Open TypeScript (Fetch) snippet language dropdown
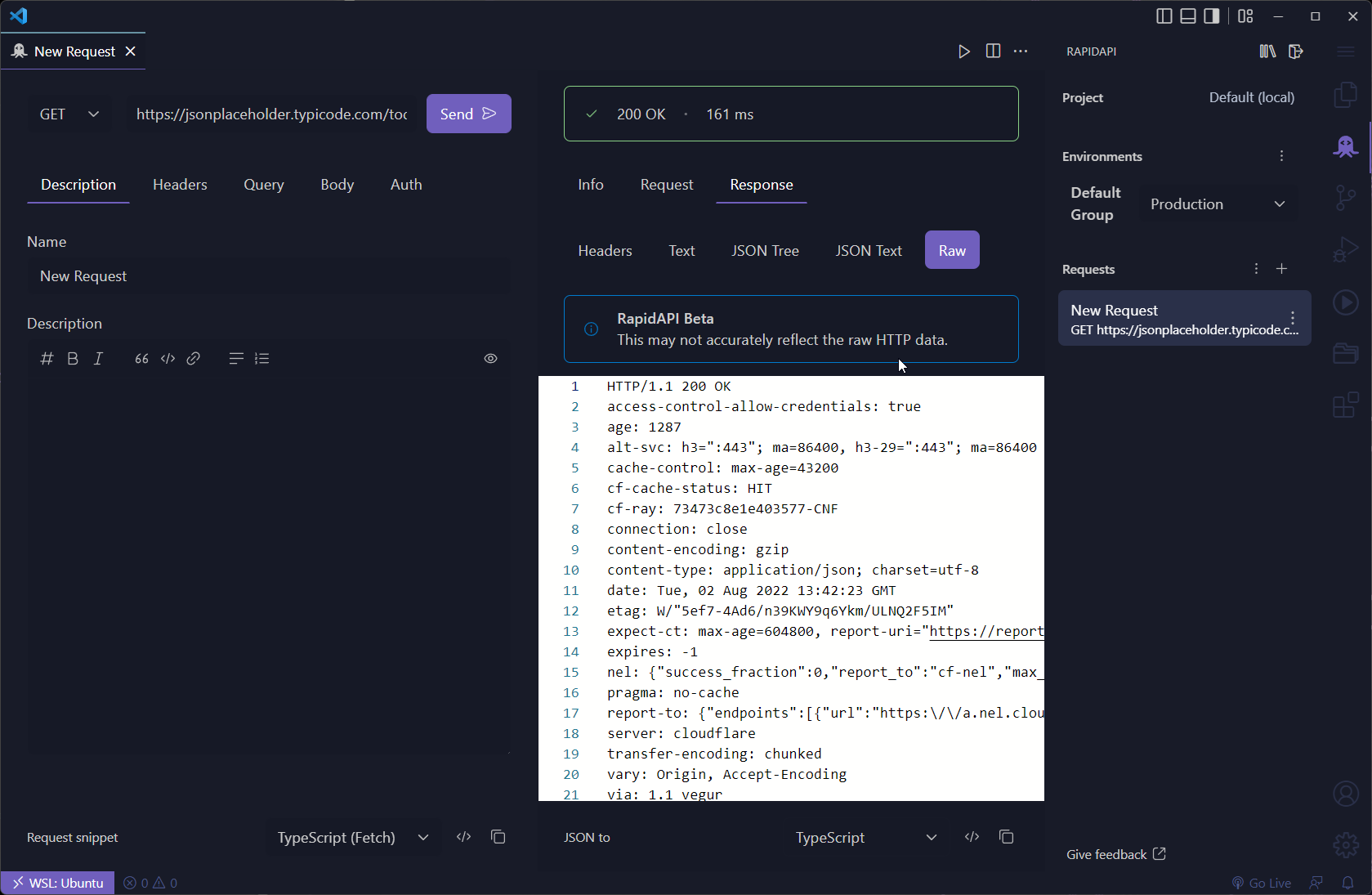 tap(353, 838)
